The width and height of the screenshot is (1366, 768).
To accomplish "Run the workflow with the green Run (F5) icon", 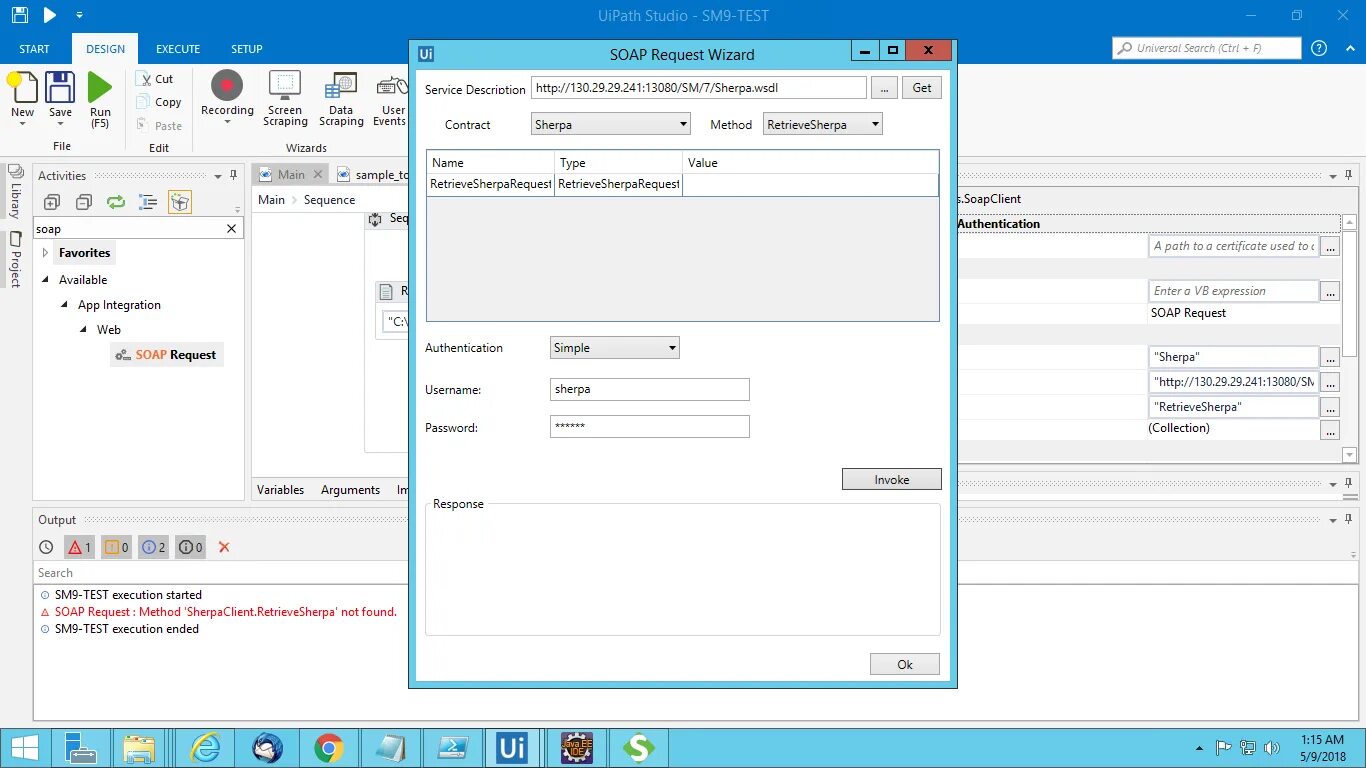I will (x=100, y=88).
